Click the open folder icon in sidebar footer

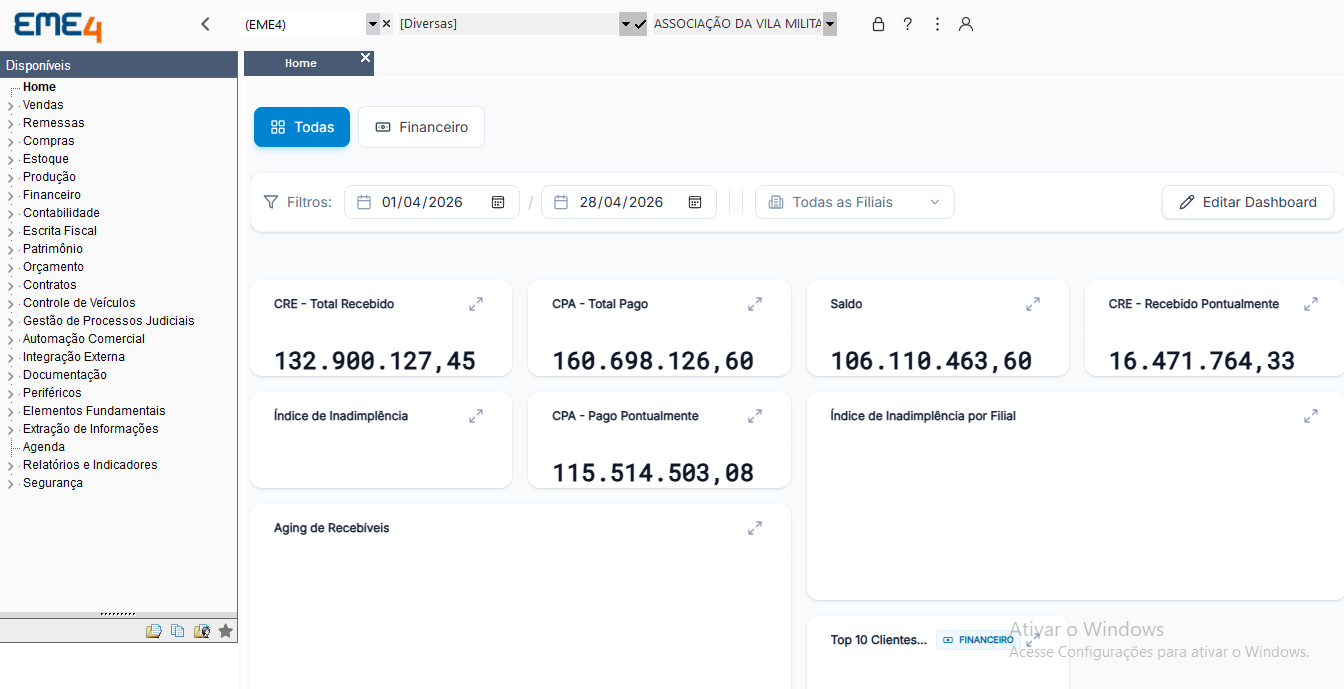[x=153, y=631]
